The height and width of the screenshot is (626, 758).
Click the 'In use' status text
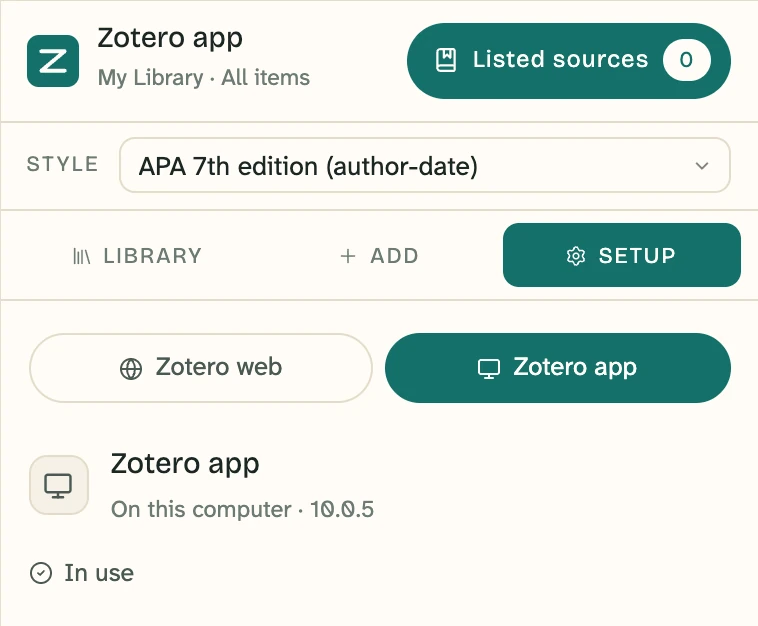(x=99, y=573)
